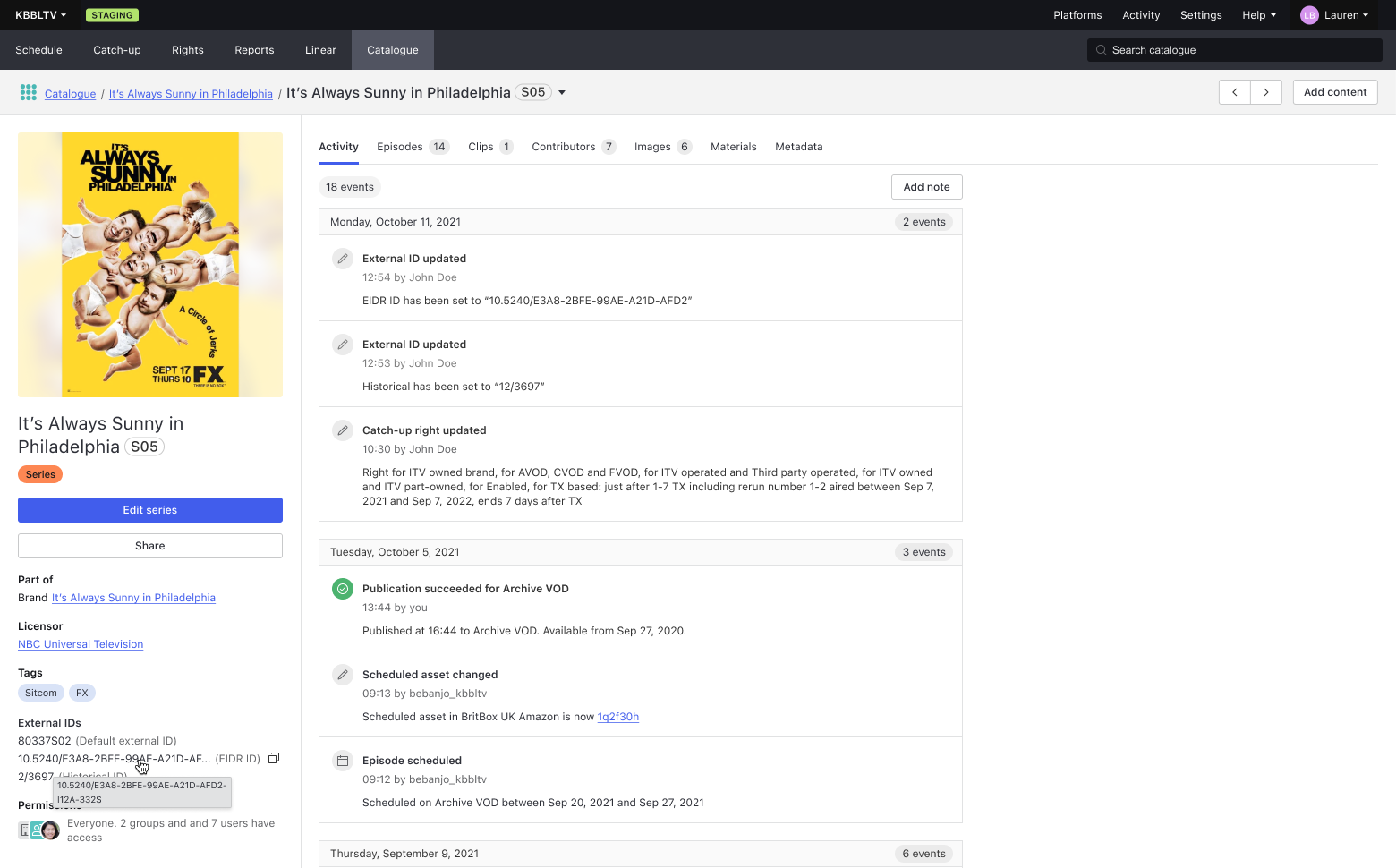This screenshot has height=868, width=1396.
Task: Expand the S05 series selector caret
Action: pos(562,92)
